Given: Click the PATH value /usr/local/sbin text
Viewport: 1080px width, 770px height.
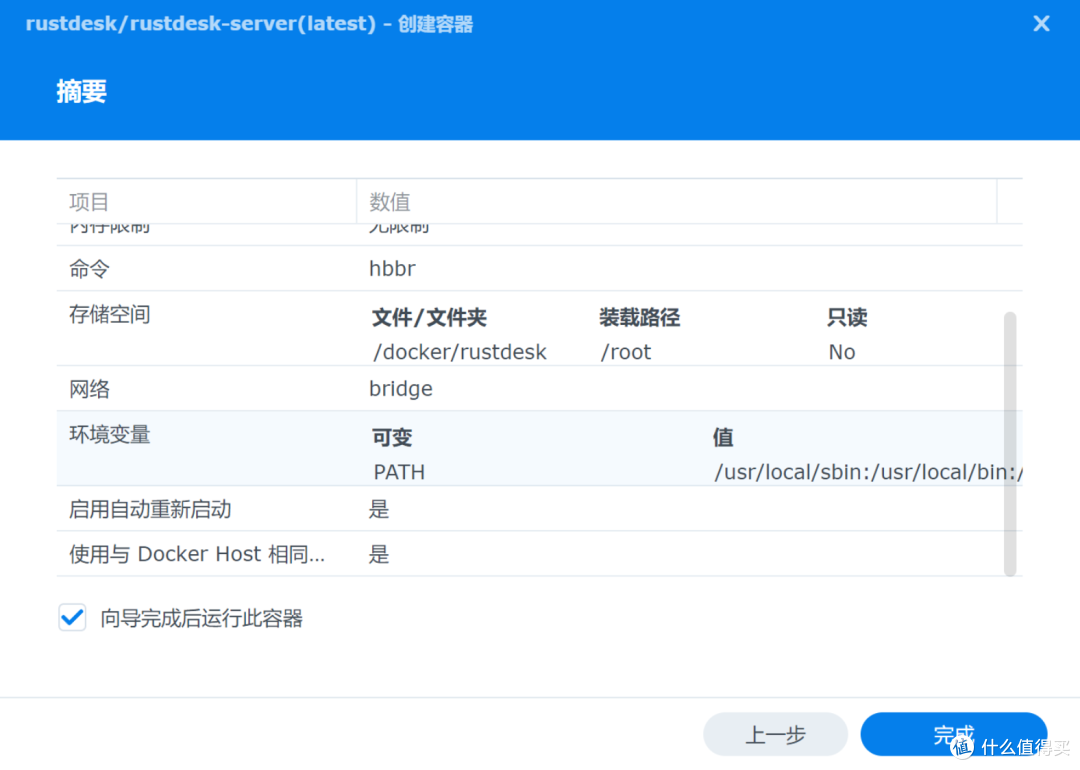Looking at the screenshot, I should point(865,471).
